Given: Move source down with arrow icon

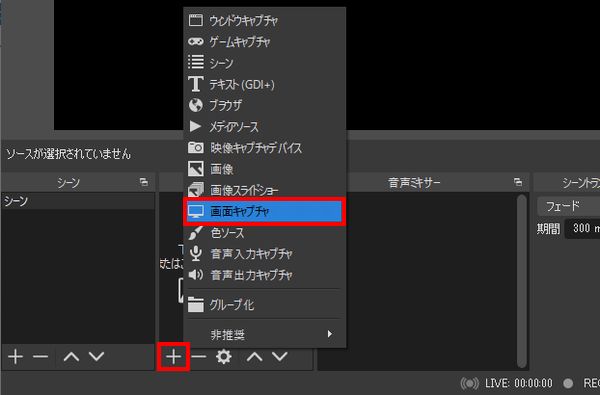Looking at the screenshot, I should point(280,357).
